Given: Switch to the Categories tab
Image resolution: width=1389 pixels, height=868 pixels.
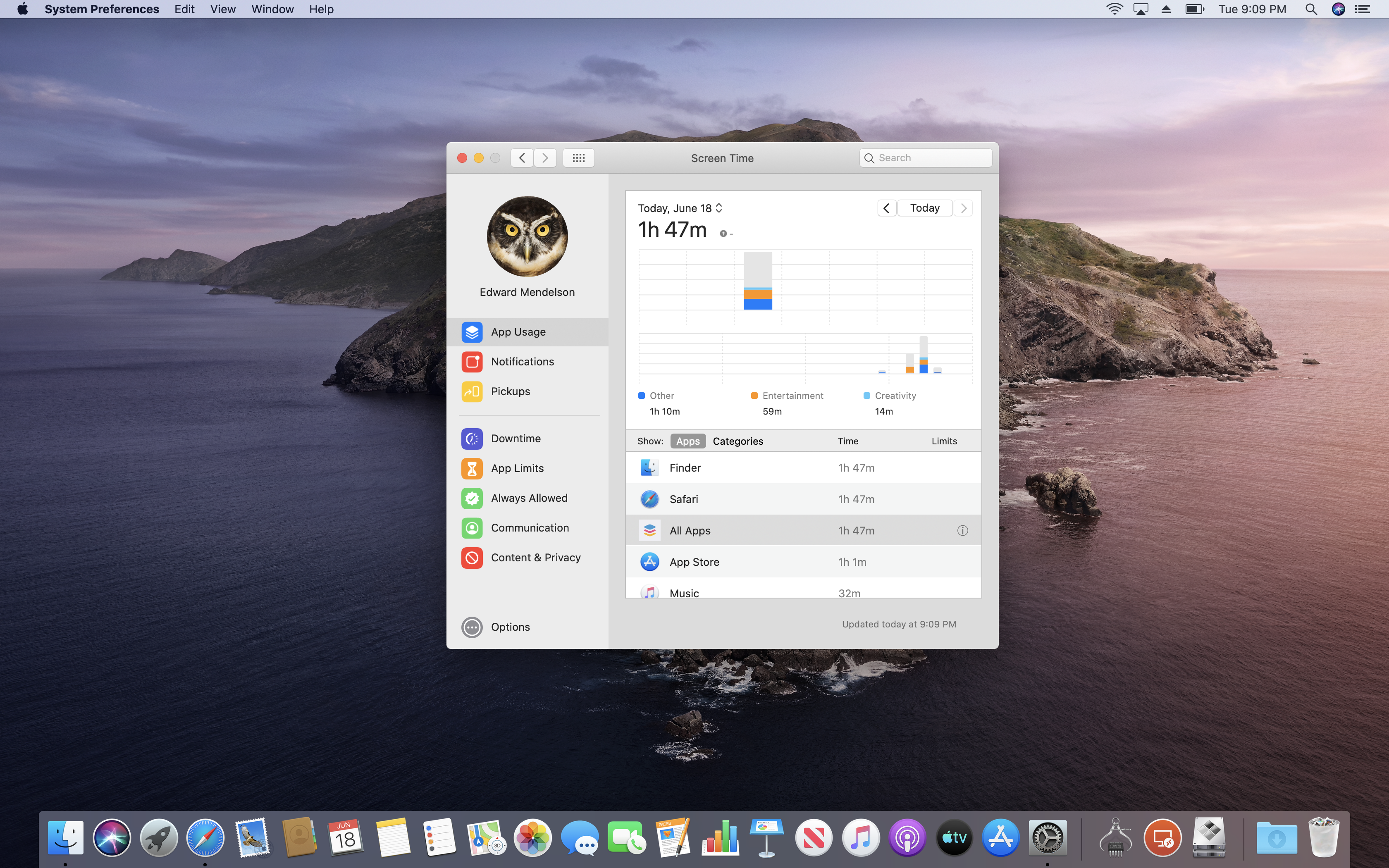Looking at the screenshot, I should point(738,441).
